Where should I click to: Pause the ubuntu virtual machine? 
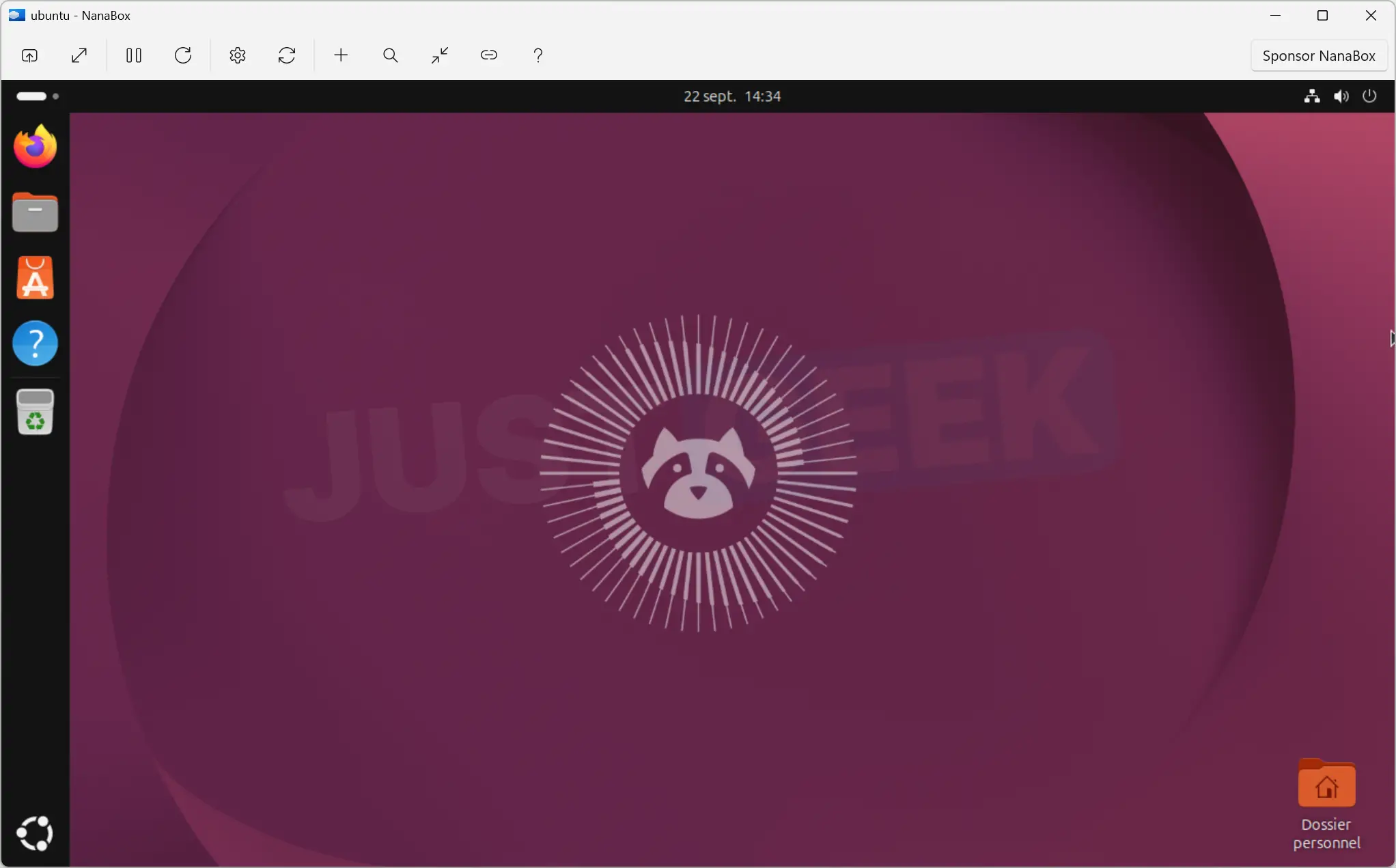click(134, 55)
